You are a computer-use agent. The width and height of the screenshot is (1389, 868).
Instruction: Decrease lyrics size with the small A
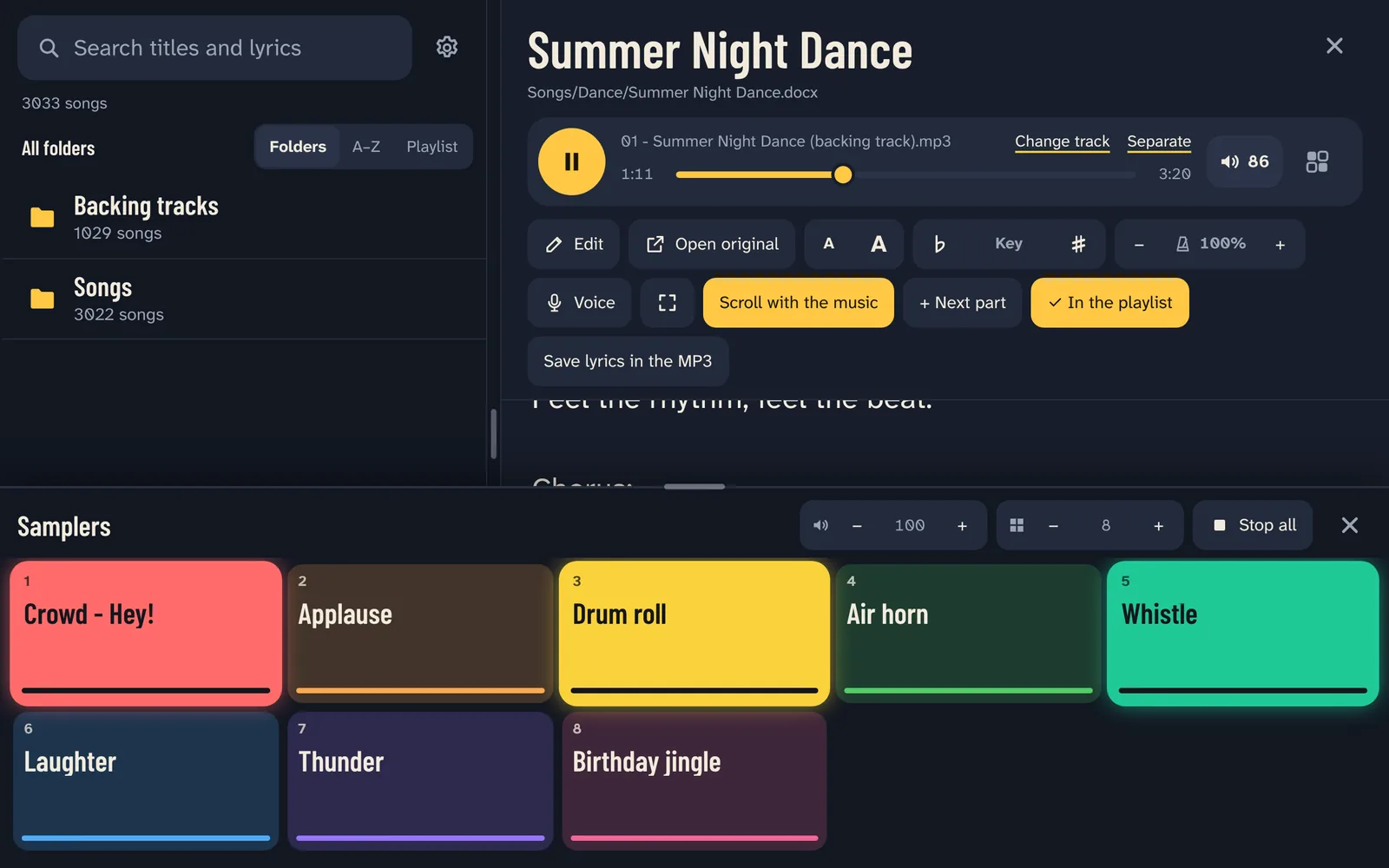[828, 245]
